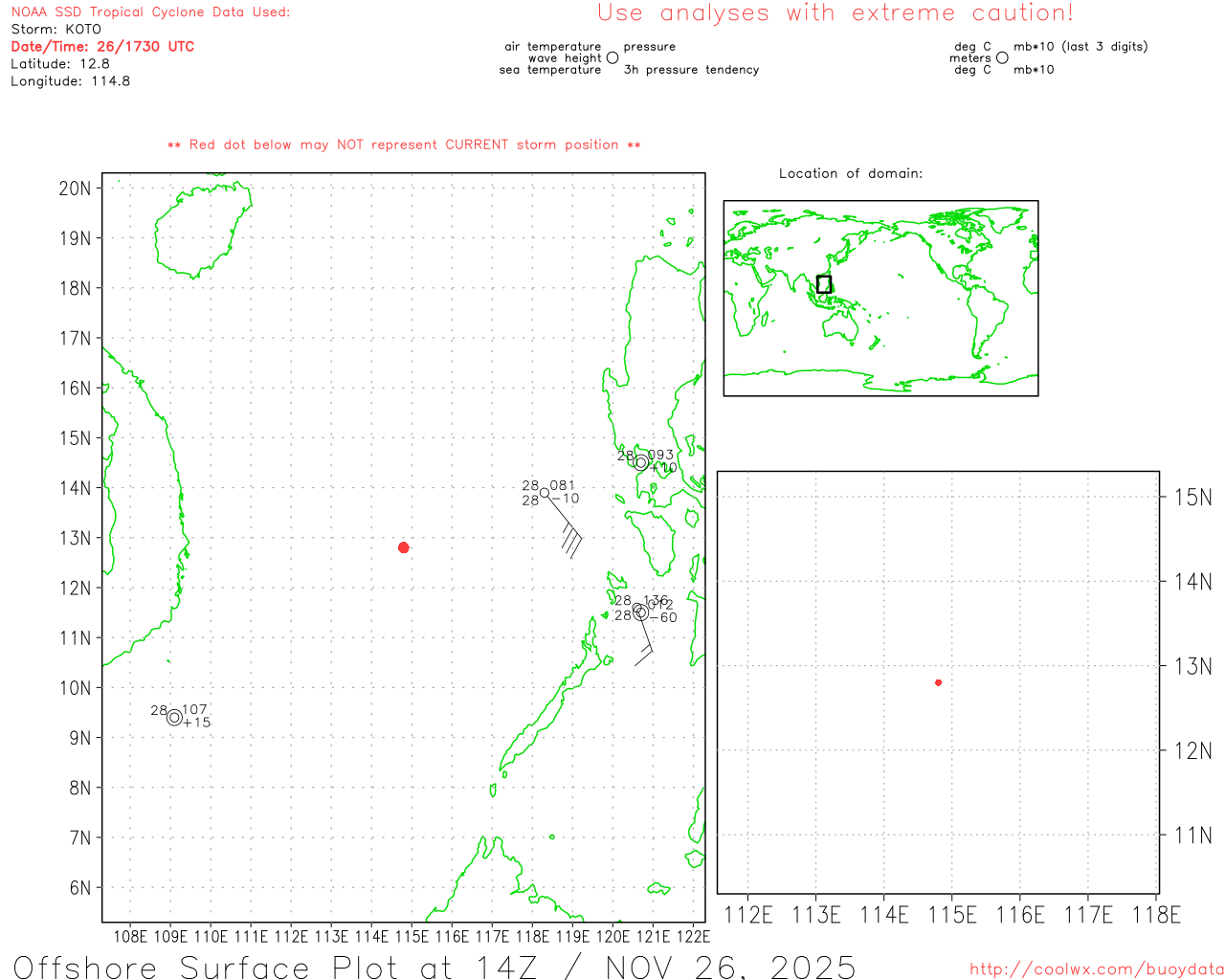Click the '6N' latitude axis label
1225x980 pixels.
click(x=80, y=888)
